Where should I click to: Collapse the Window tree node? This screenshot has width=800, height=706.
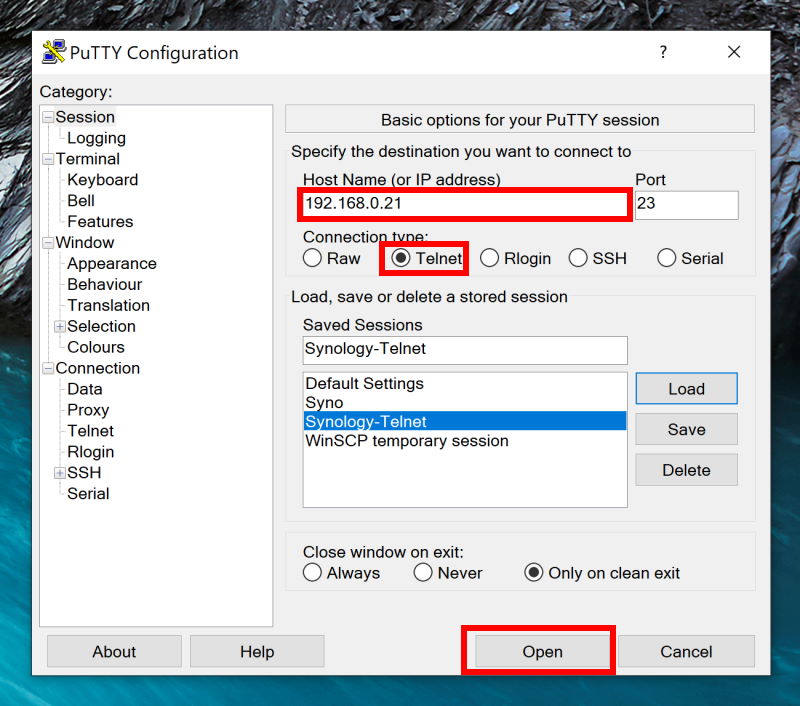48,243
